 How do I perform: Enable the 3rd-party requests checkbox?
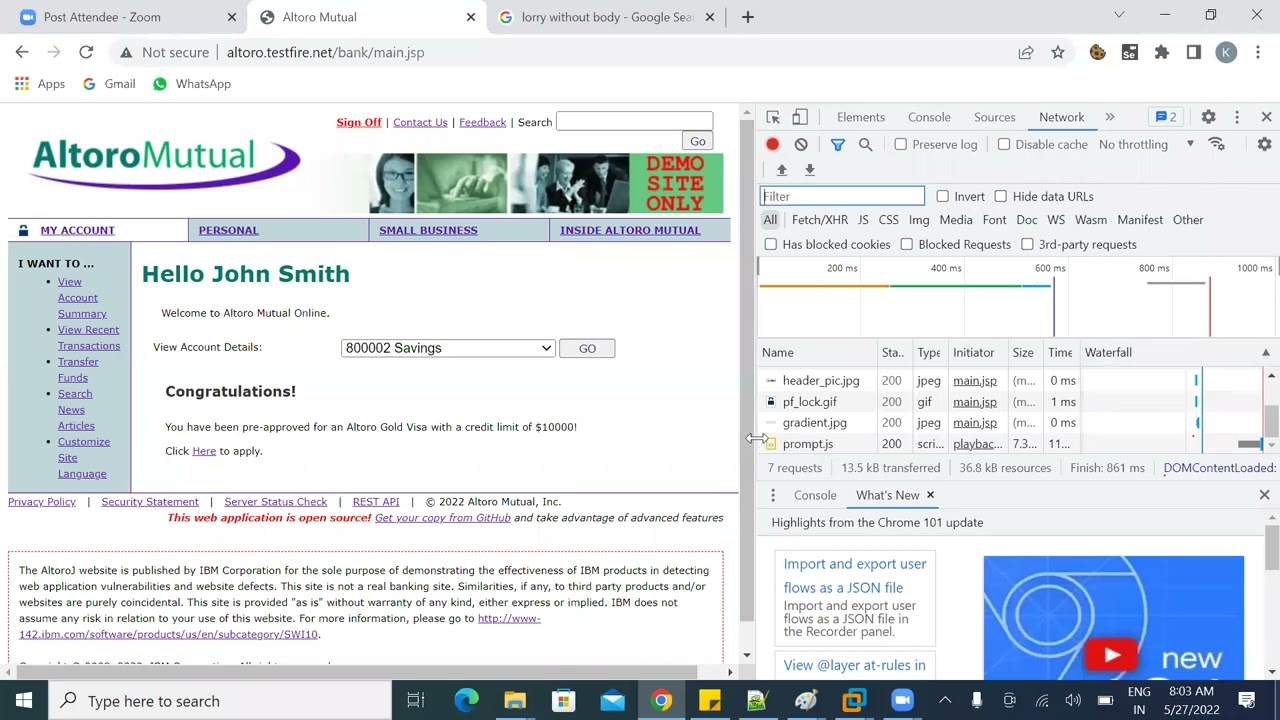[x=1027, y=244]
